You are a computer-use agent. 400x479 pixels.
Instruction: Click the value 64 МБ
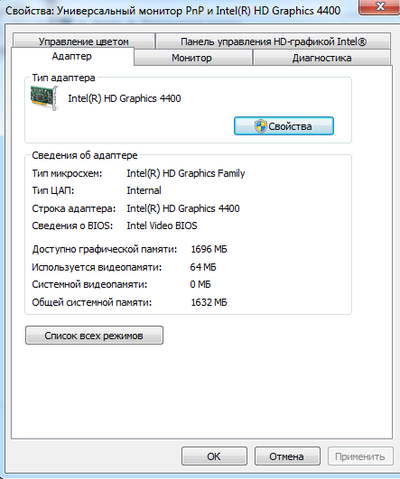(x=203, y=267)
